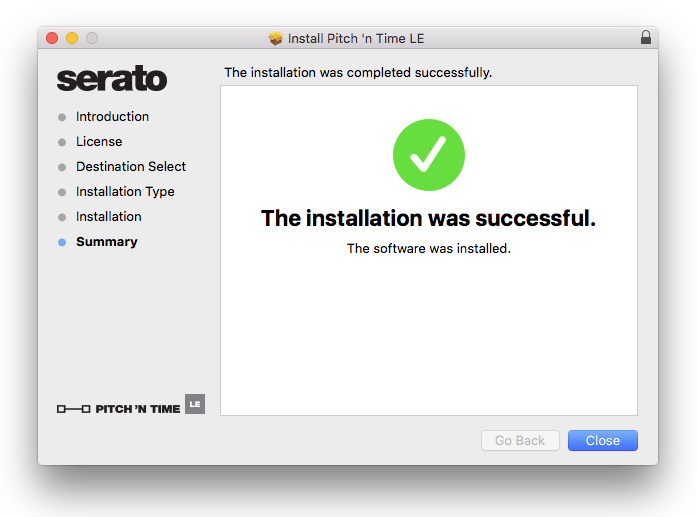Select the License step in sidebar
The height and width of the screenshot is (517, 697).
pos(99,142)
